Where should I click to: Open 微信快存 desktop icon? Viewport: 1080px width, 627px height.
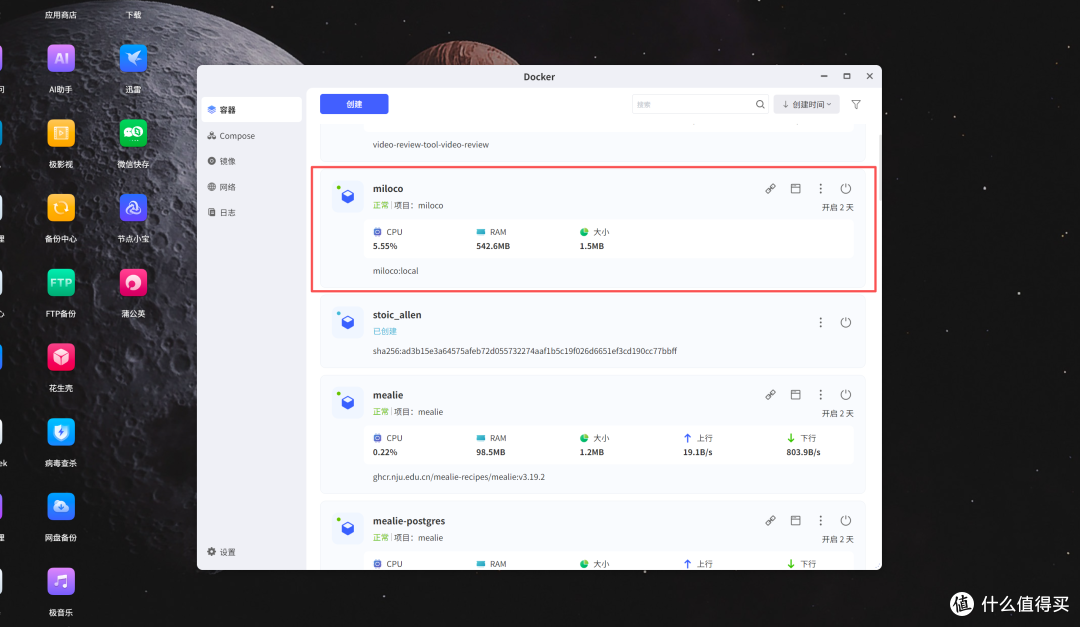(133, 133)
